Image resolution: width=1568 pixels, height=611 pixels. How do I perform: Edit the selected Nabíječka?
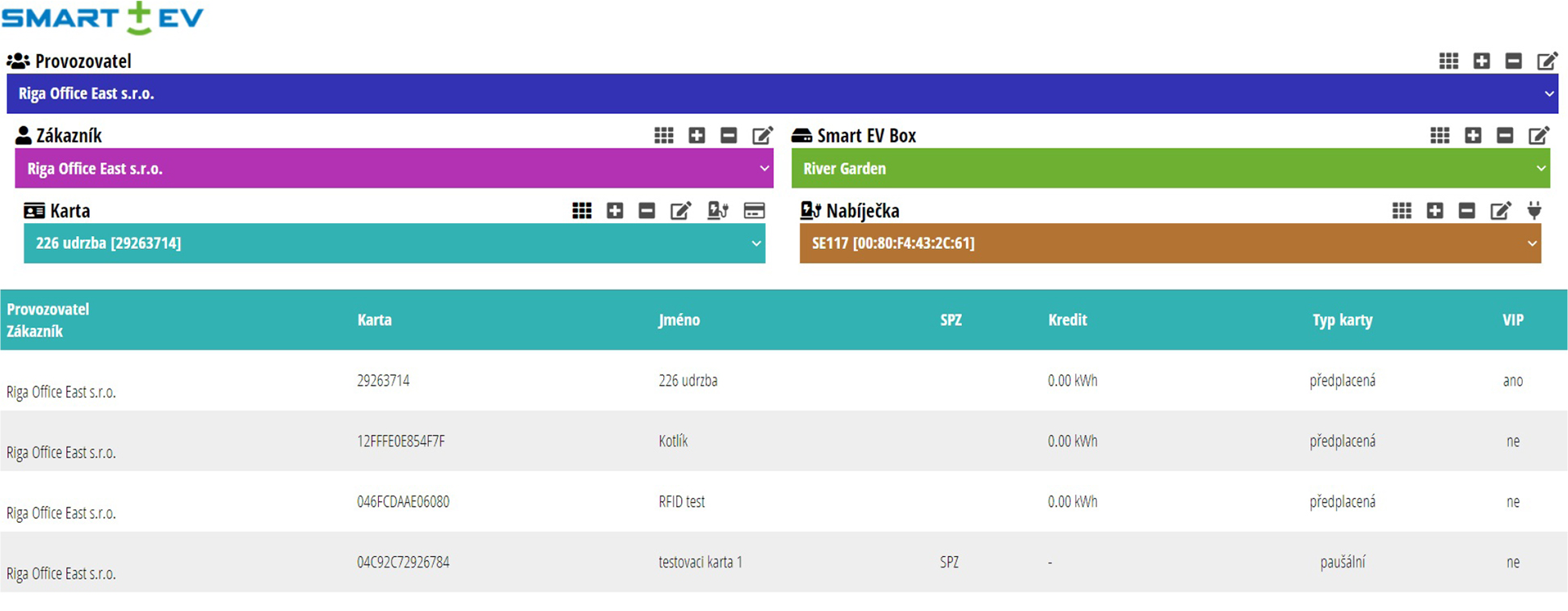tap(1501, 211)
